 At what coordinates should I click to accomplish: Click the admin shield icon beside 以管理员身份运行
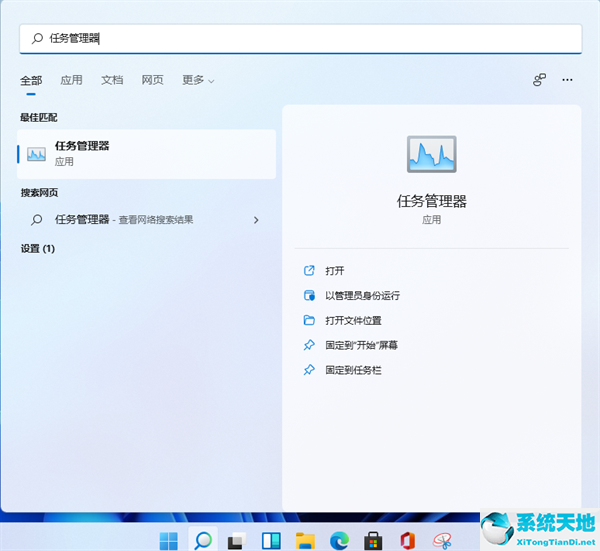[x=309, y=295]
